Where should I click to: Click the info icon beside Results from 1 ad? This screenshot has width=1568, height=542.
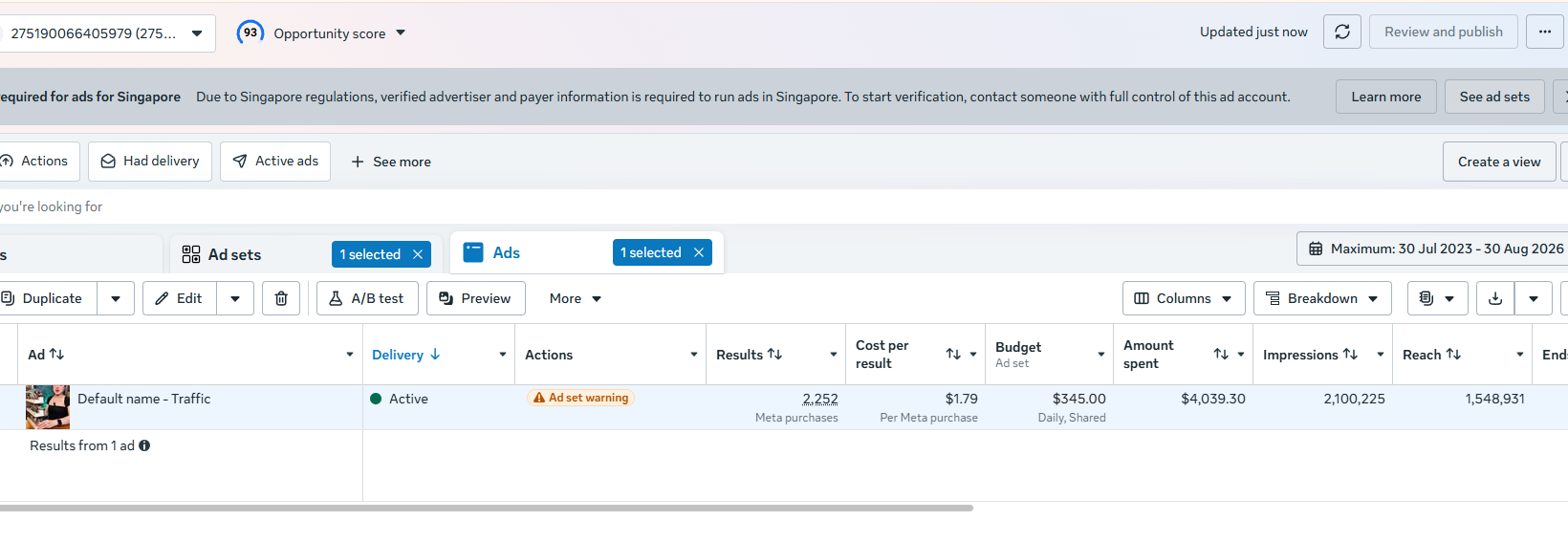(144, 445)
